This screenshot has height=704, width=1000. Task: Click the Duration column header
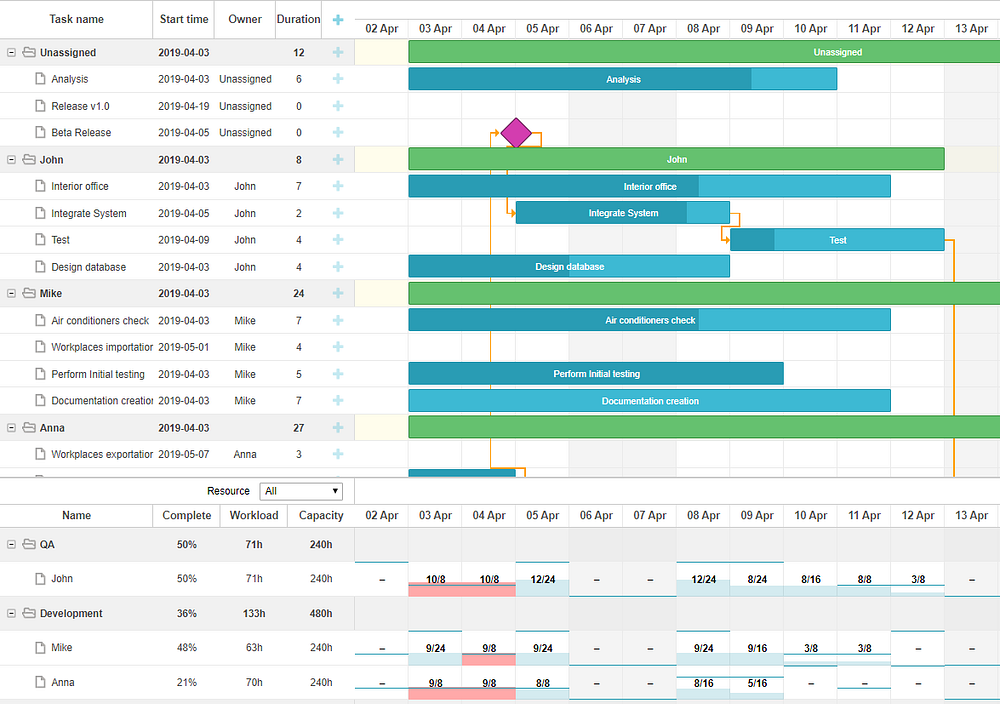click(x=298, y=19)
